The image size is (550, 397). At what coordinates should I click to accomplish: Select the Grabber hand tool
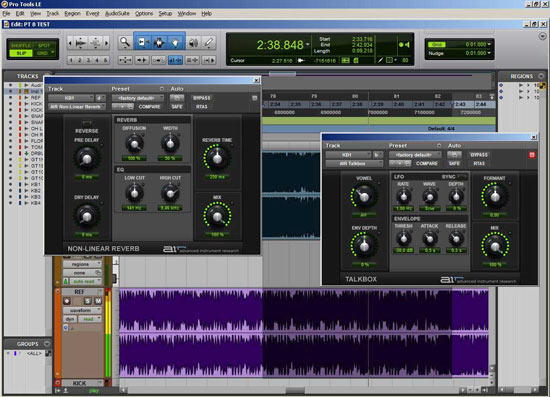[176, 42]
